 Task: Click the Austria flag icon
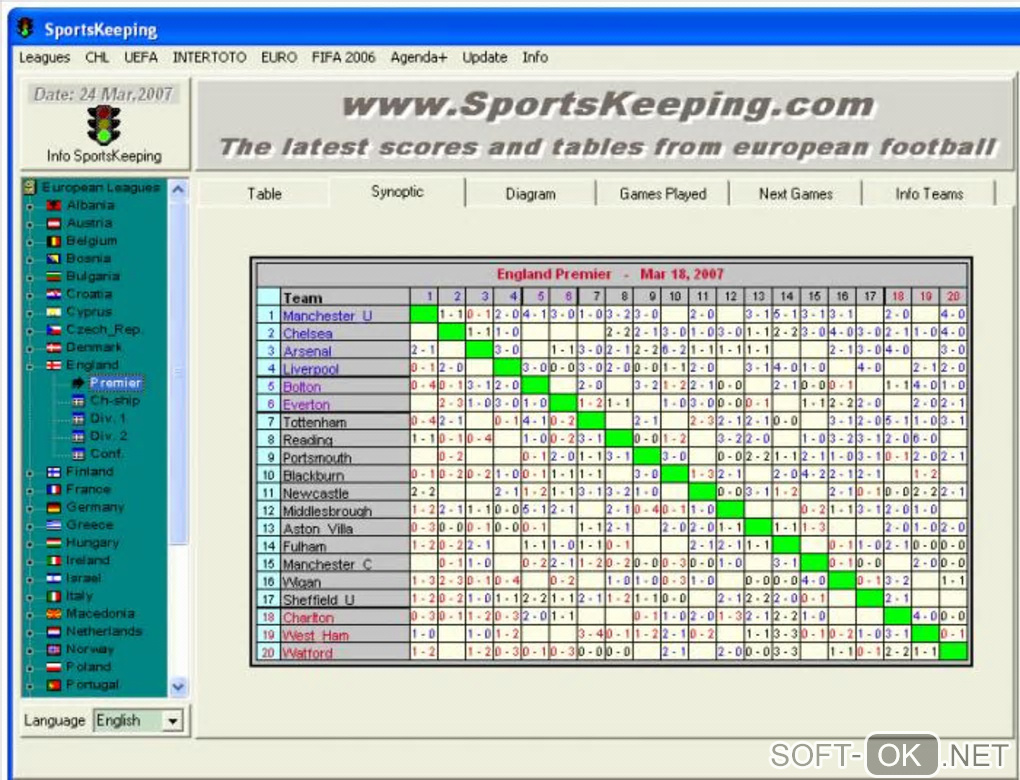click(54, 223)
